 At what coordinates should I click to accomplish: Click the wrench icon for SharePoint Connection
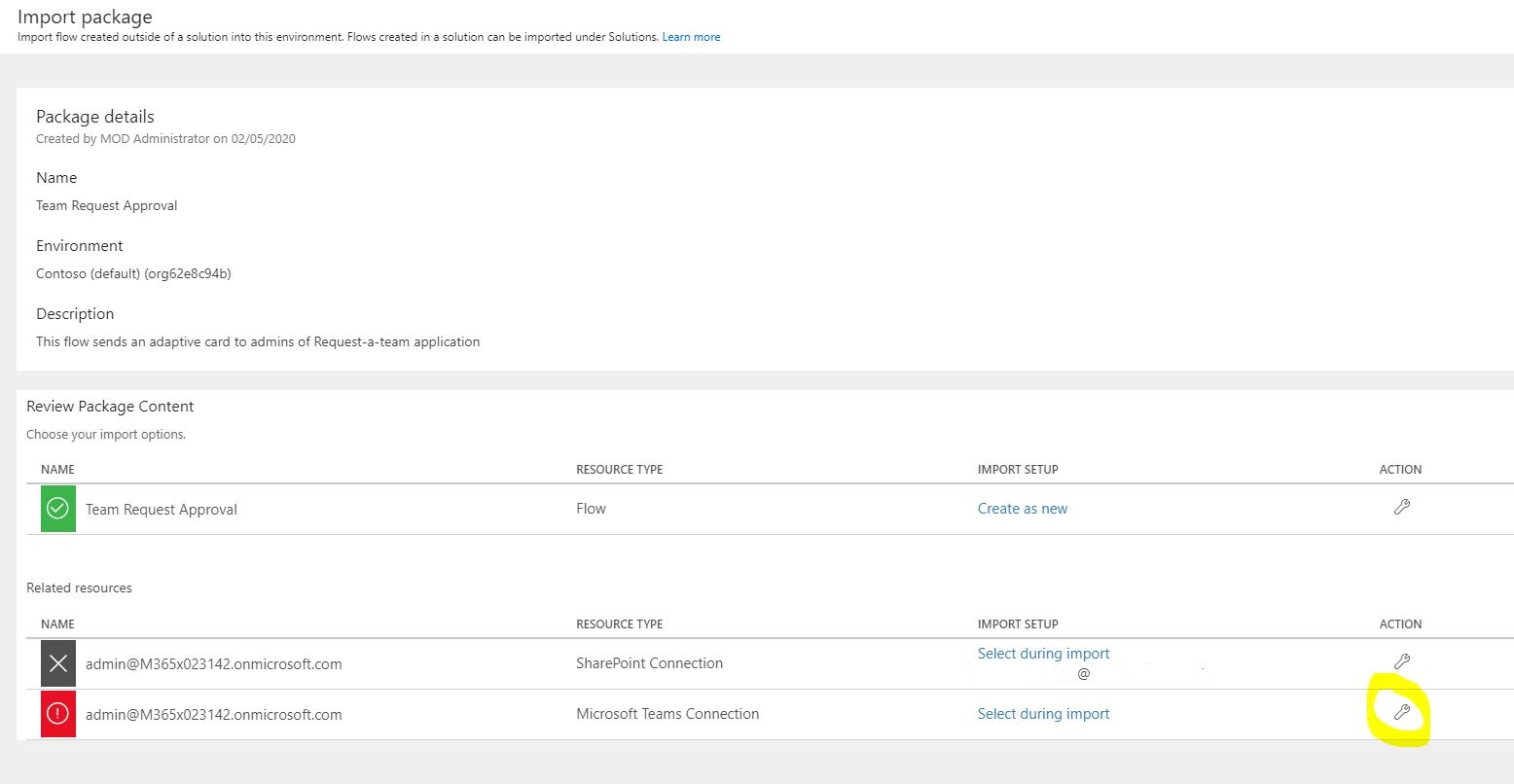coord(1401,660)
